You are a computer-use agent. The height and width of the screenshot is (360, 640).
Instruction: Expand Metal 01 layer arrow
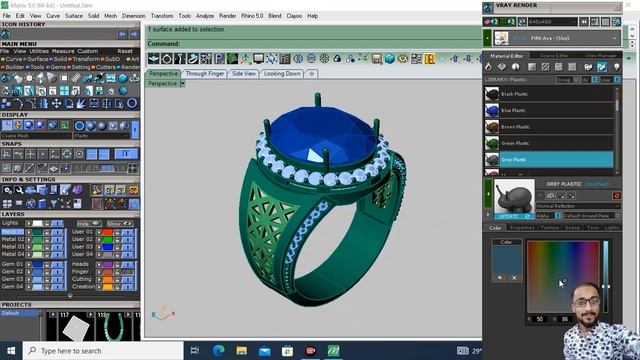(29, 232)
